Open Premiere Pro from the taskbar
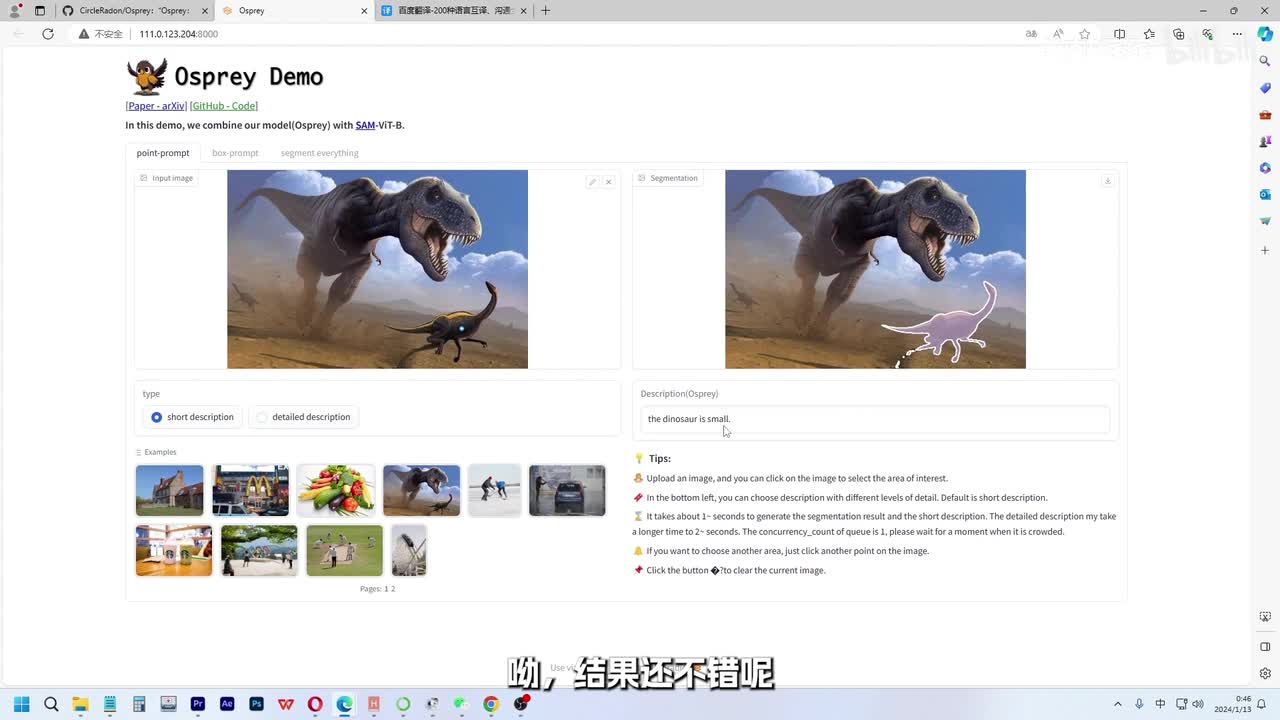This screenshot has width=1280, height=720. click(x=198, y=704)
